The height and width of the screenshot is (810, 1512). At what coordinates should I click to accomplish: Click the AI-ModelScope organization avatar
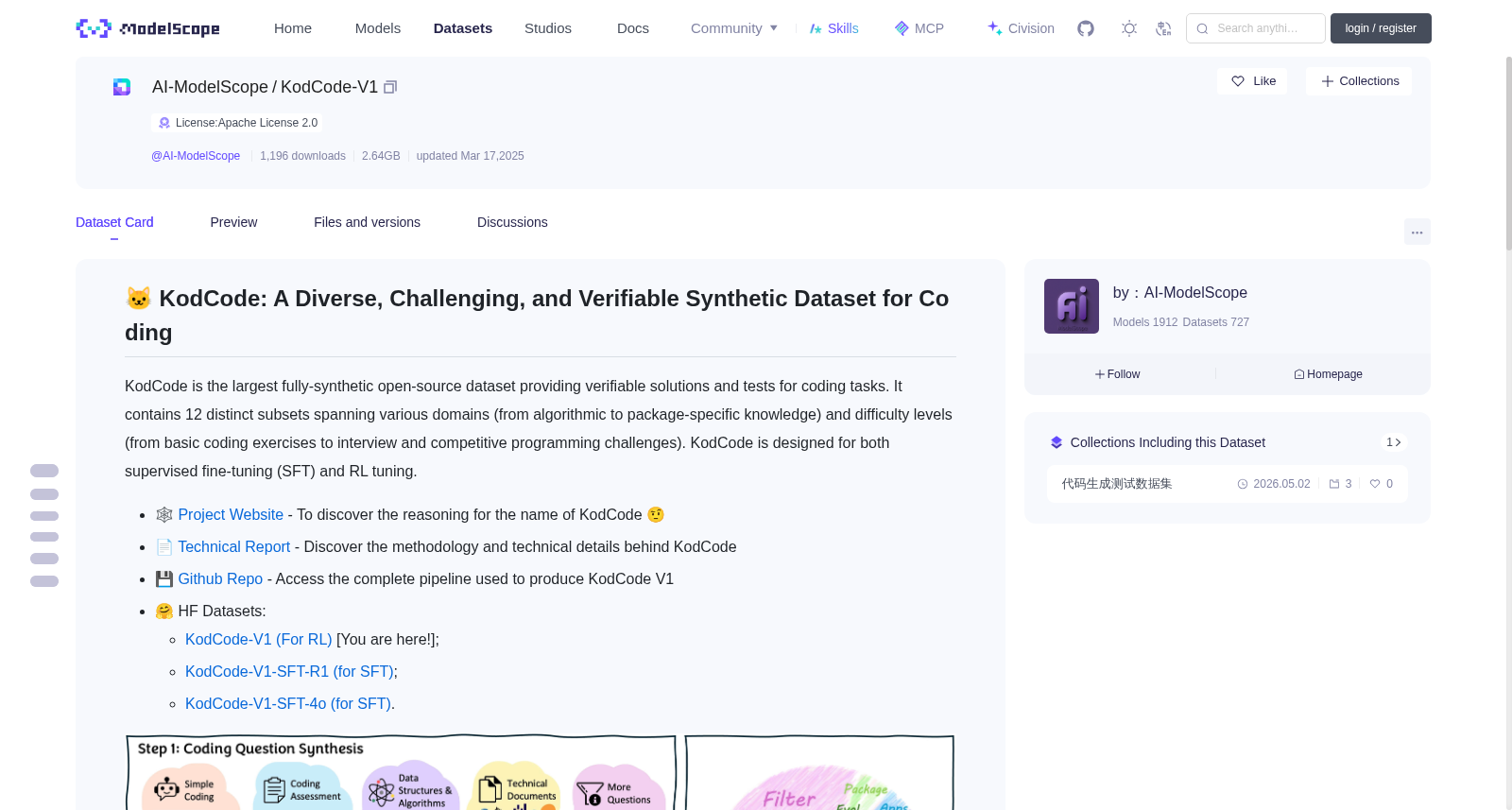[x=1072, y=306]
